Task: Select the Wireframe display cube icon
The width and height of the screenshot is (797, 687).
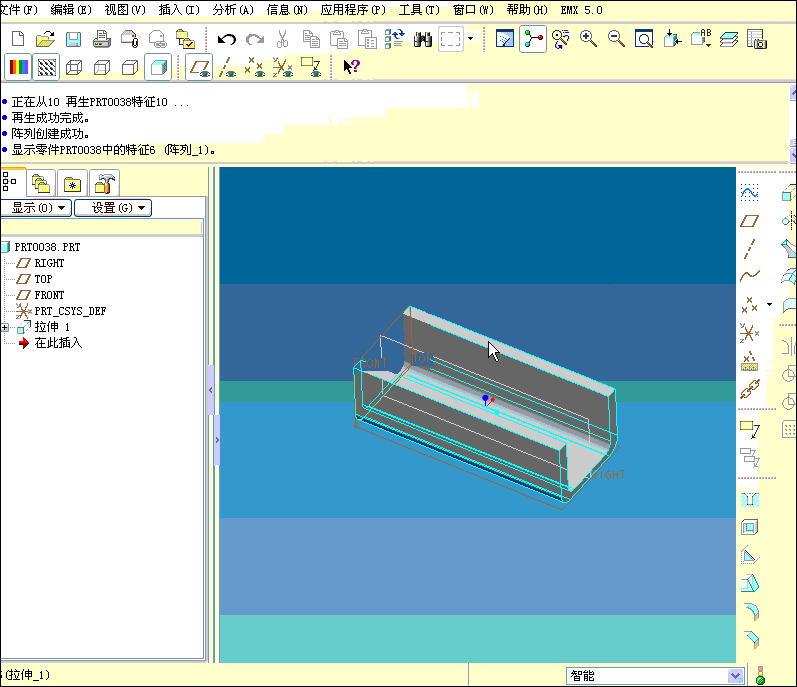Action: click(75, 67)
